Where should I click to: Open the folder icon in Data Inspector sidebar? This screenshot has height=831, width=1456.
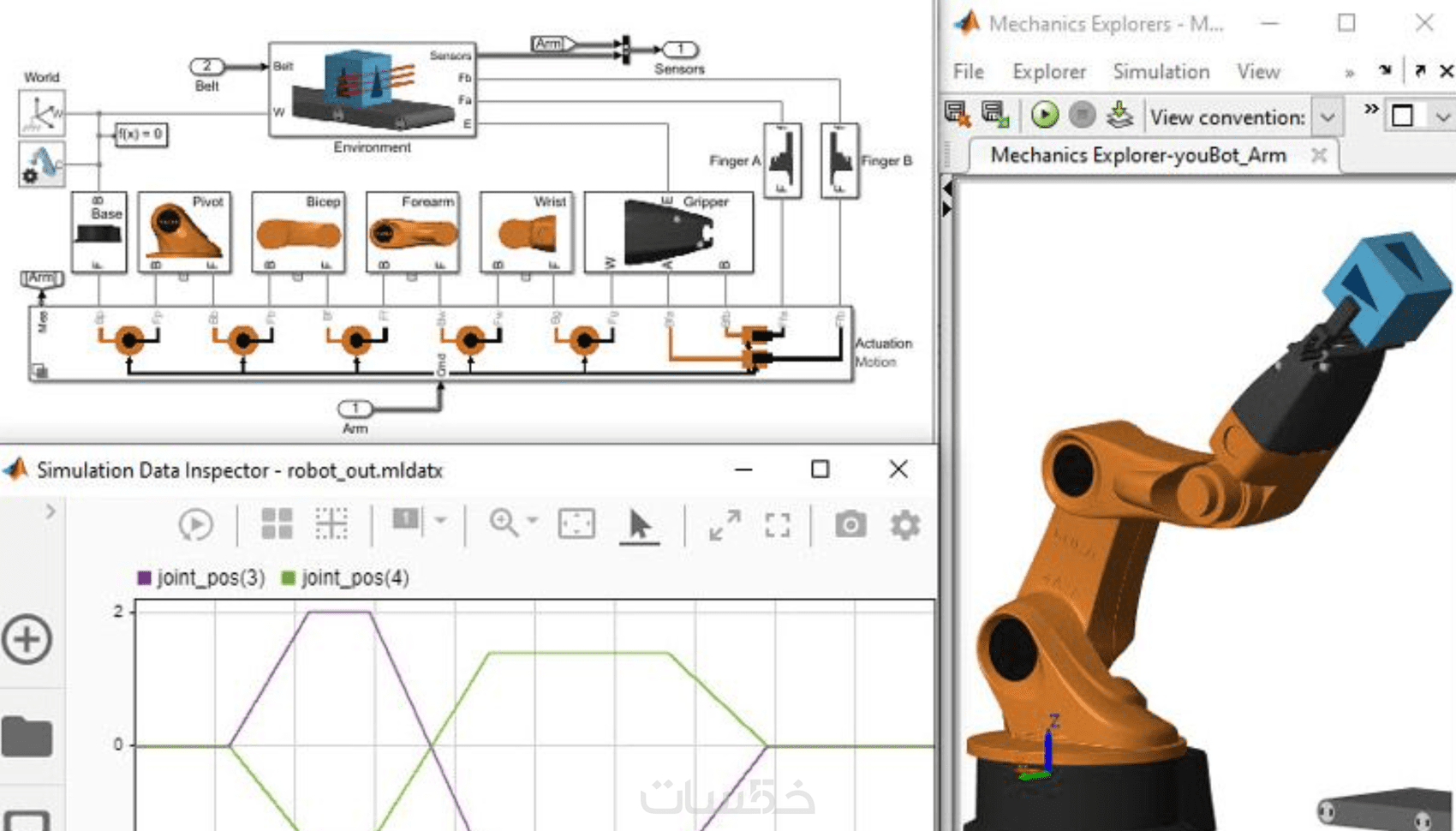[x=27, y=737]
